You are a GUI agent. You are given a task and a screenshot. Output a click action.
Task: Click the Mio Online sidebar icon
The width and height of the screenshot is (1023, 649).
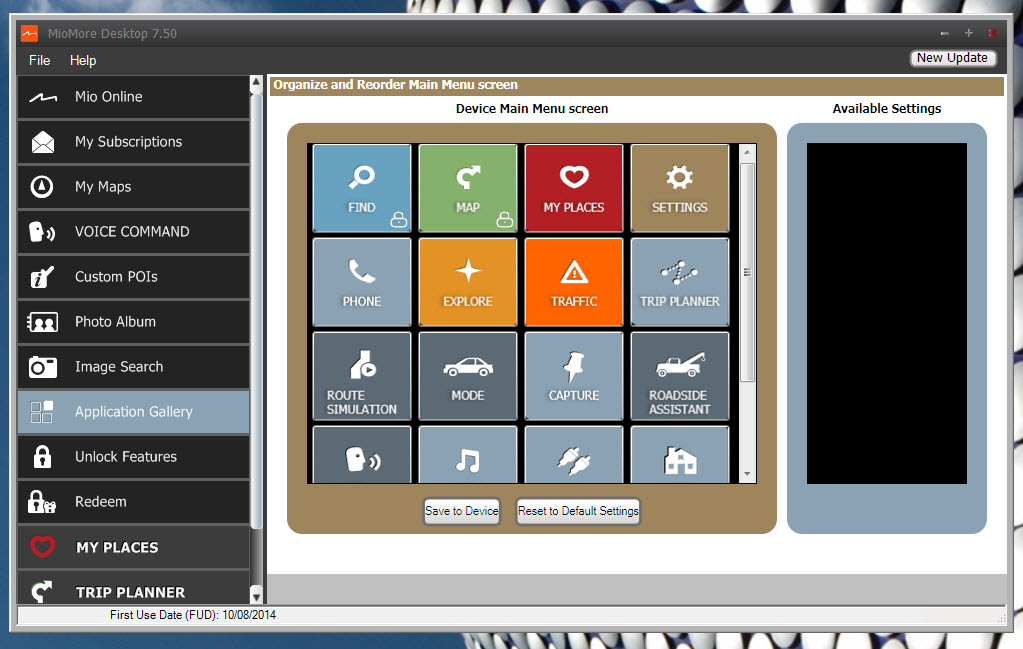(x=42, y=97)
